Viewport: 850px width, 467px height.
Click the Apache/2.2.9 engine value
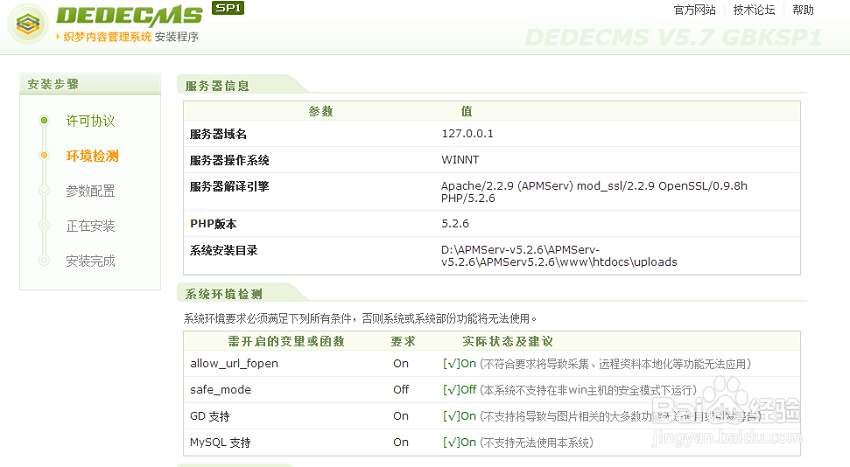click(x=594, y=192)
